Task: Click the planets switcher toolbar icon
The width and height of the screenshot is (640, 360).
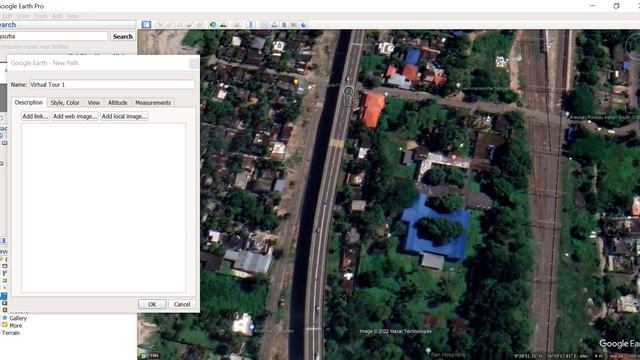Action: click(237, 25)
